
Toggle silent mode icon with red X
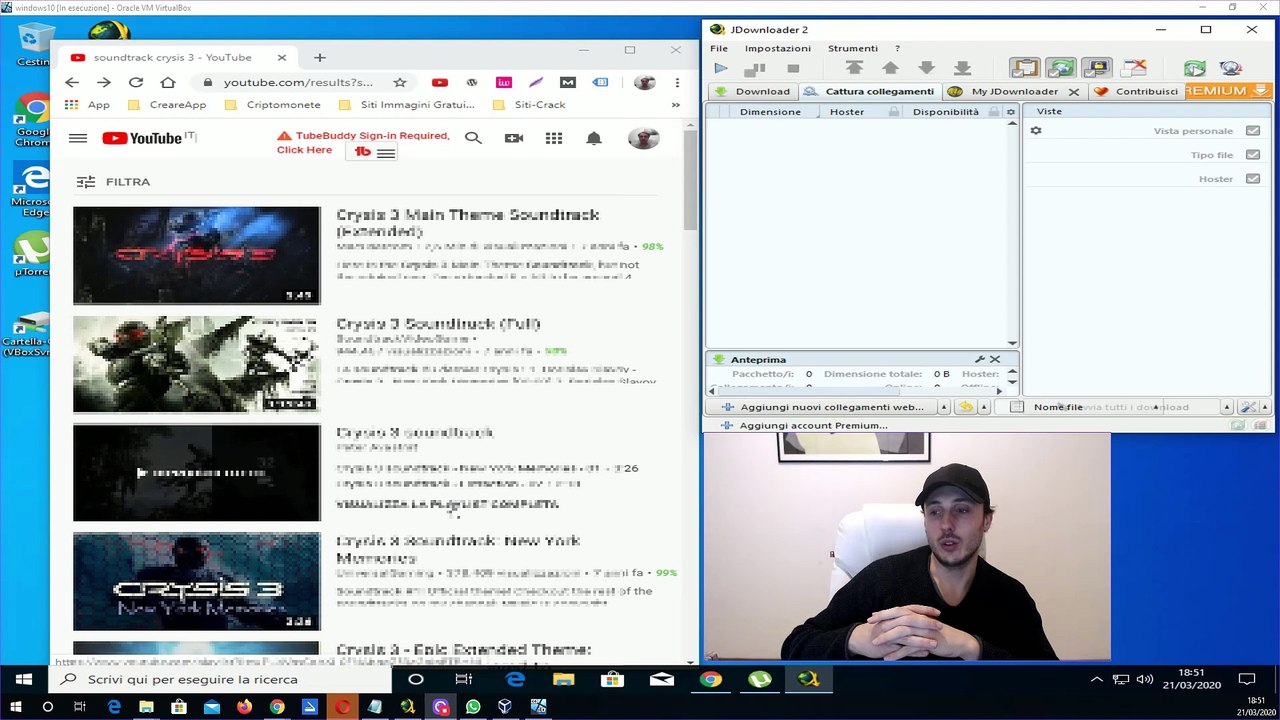(x=1133, y=68)
